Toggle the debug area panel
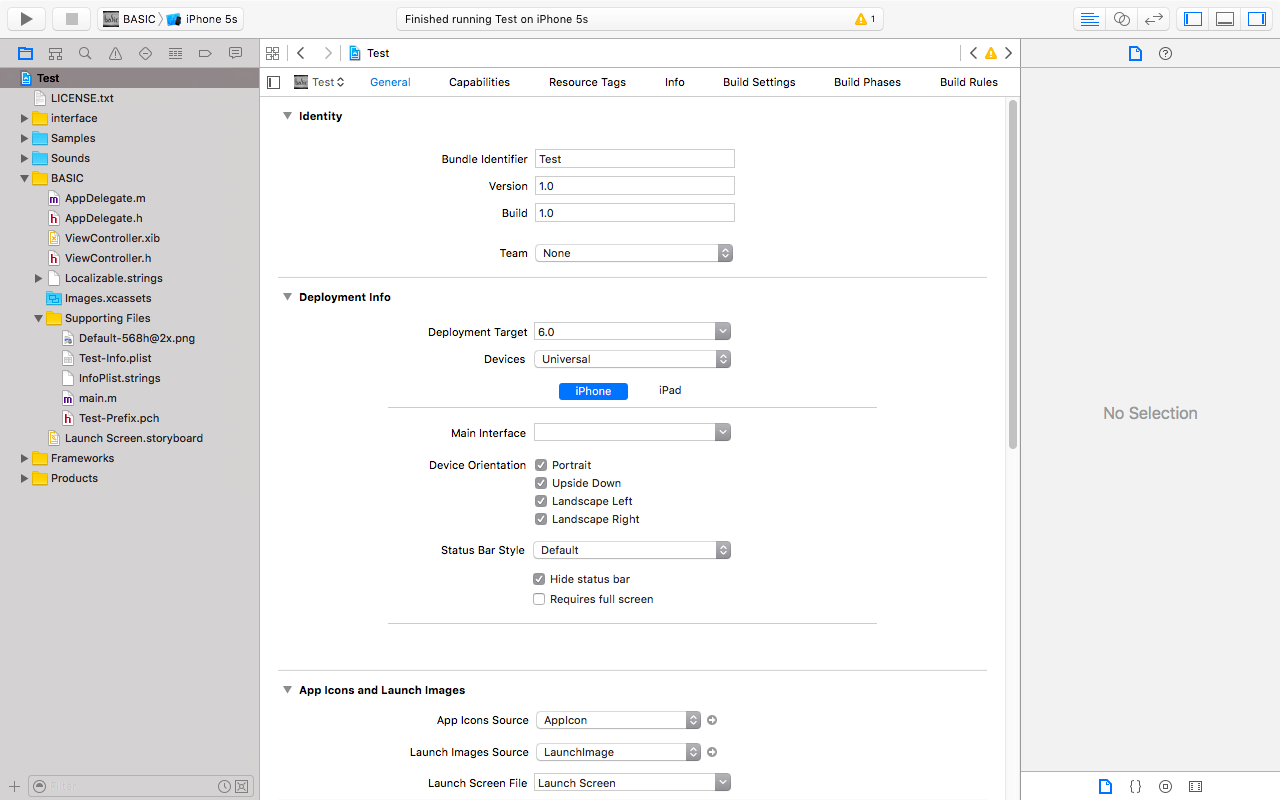Viewport: 1280px width, 800px height. pyautogui.click(x=1225, y=19)
